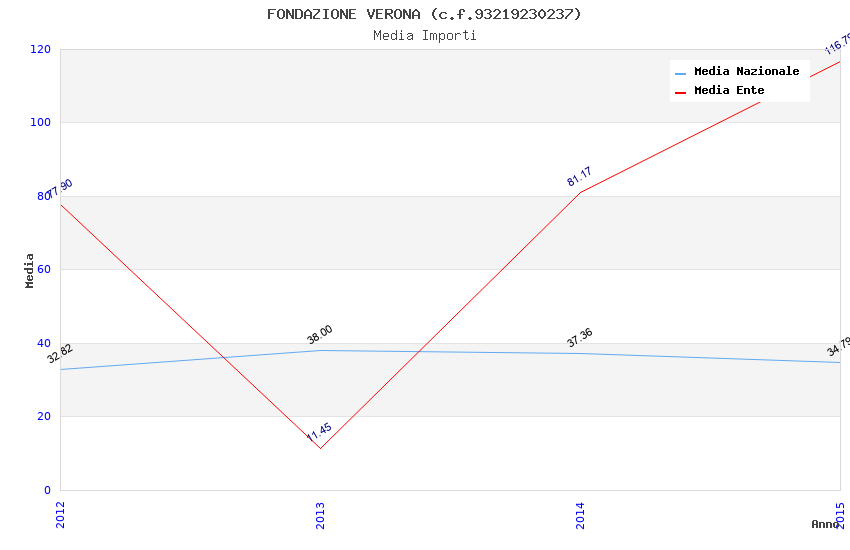Click the blue Media Nazionale legend swatch
The width and height of the screenshot is (850, 550).
tap(681, 72)
